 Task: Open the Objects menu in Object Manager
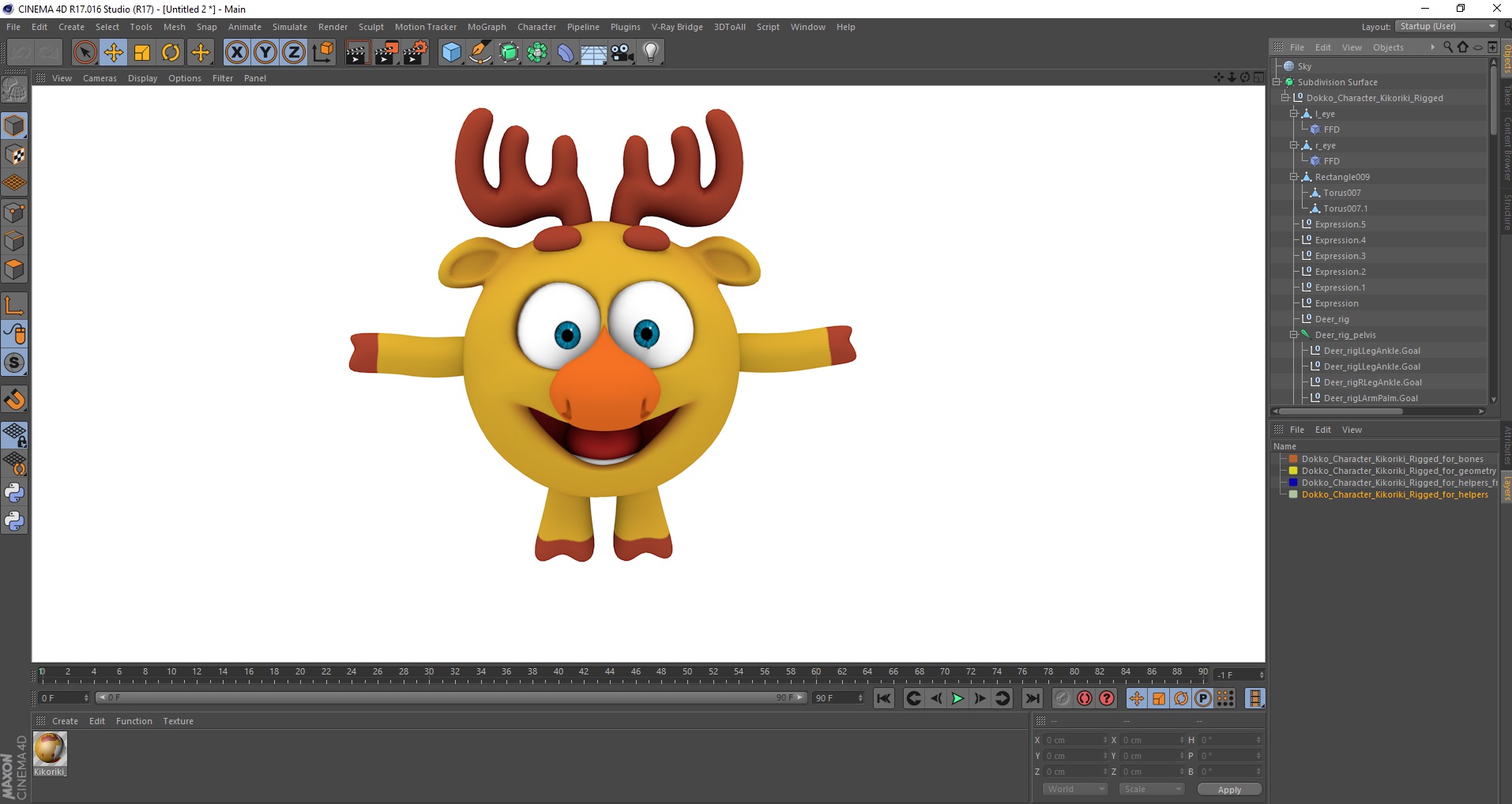pos(1388,47)
